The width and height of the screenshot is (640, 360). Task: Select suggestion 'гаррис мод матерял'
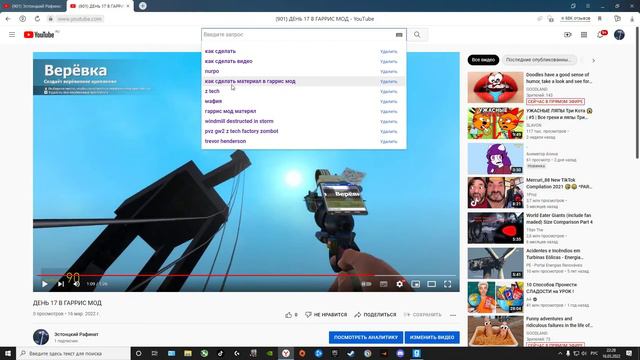pyautogui.click(x=230, y=111)
